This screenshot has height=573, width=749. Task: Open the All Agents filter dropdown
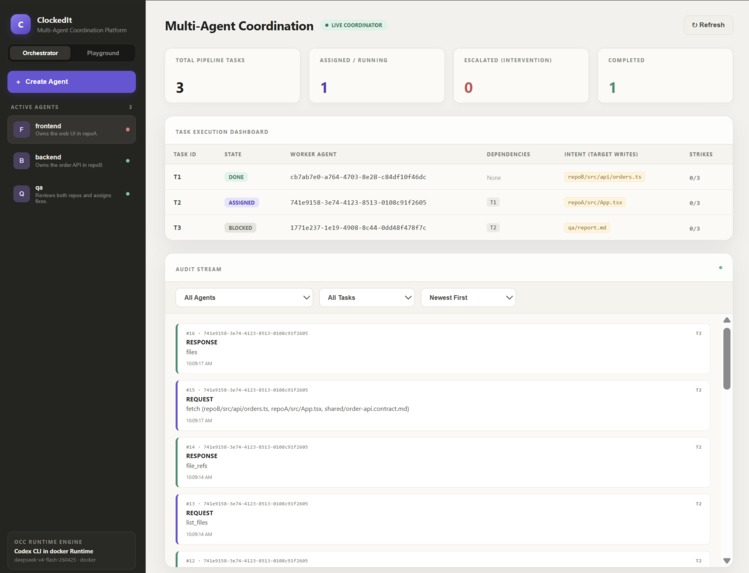244,297
